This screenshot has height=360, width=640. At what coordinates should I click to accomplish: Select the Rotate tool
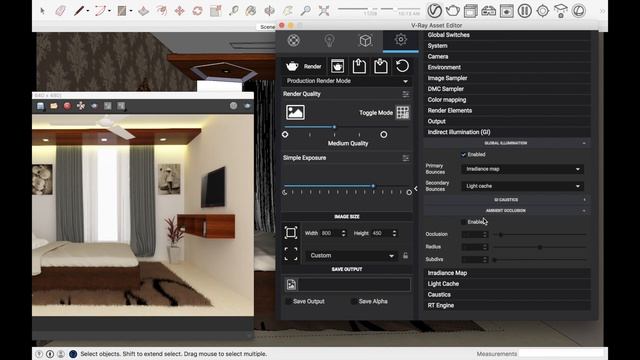point(198,11)
